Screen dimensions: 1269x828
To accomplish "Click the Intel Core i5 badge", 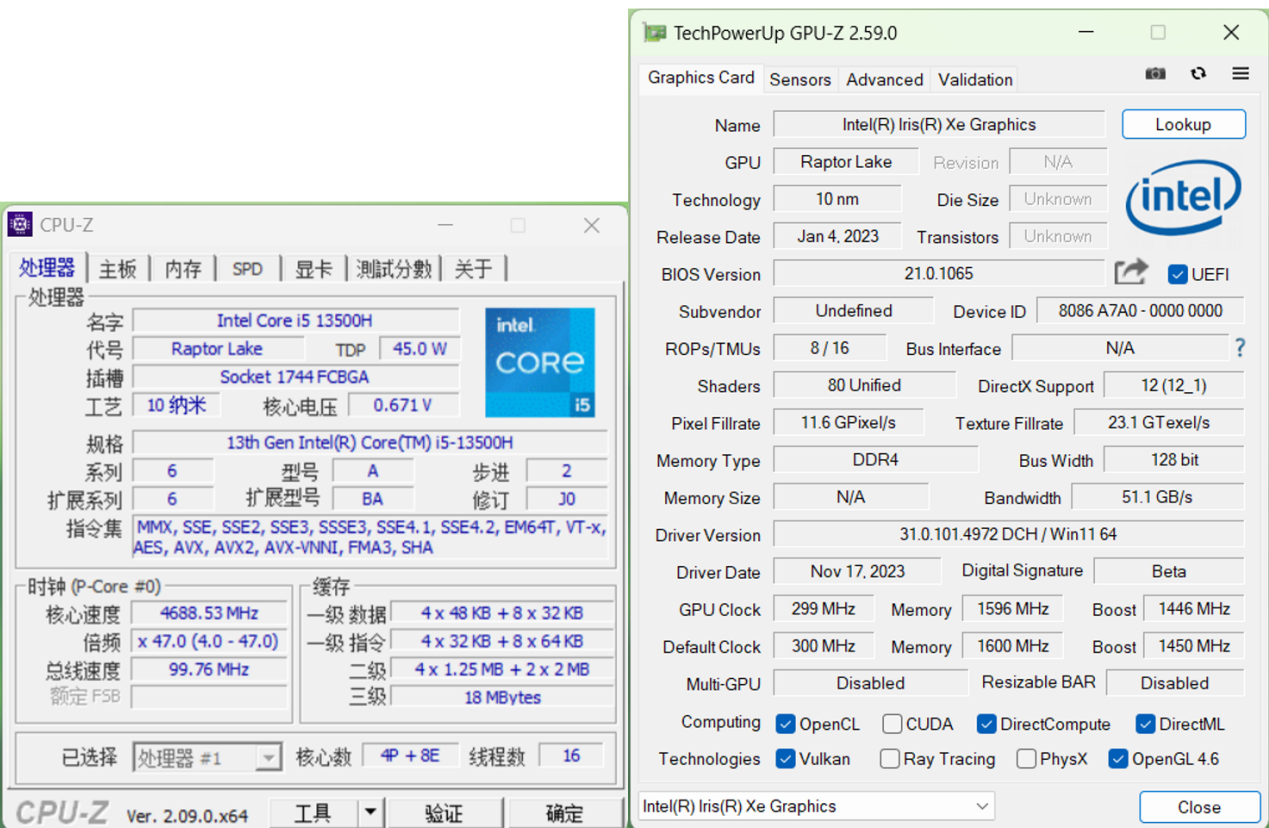I will [x=540, y=362].
